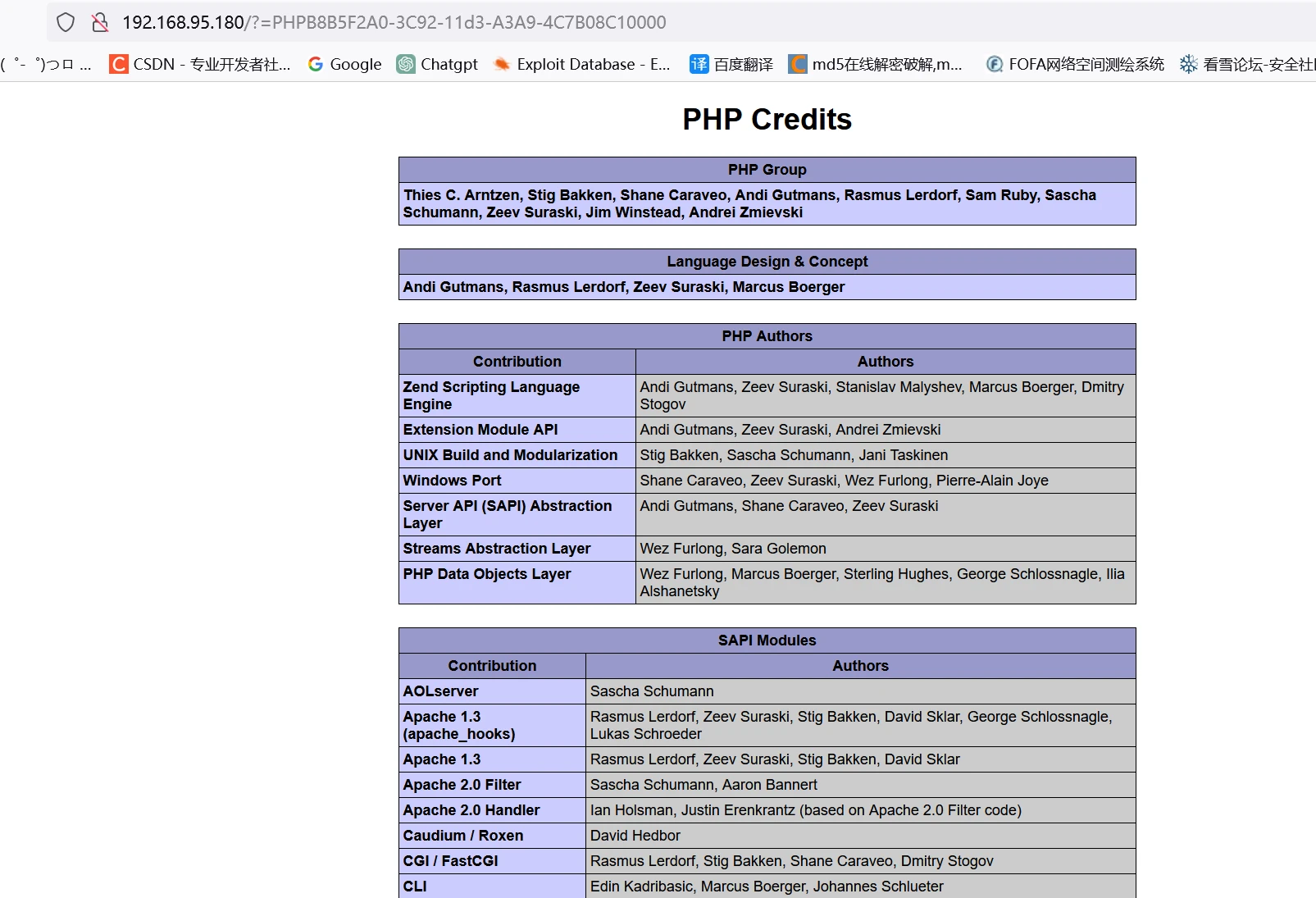The image size is (1316, 898).
Task: Click the Ian Holsman, Justin Erenkrantz cell
Action: pyautogui.click(x=861, y=810)
